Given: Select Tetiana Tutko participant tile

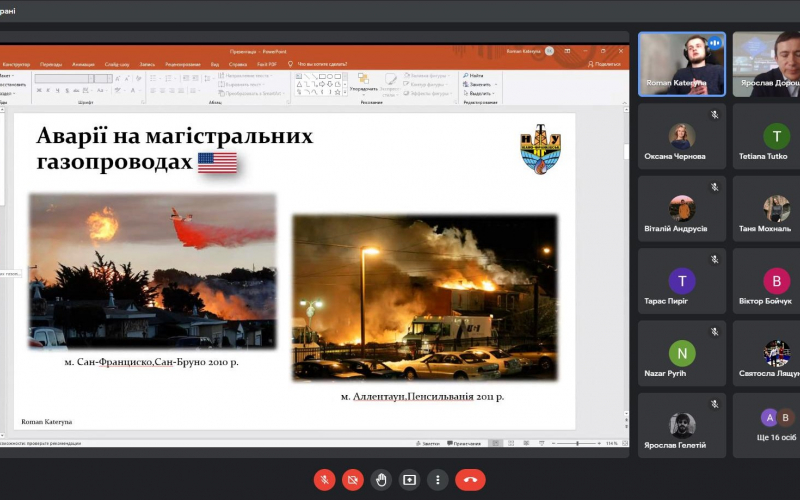Looking at the screenshot, I should click(x=766, y=136).
